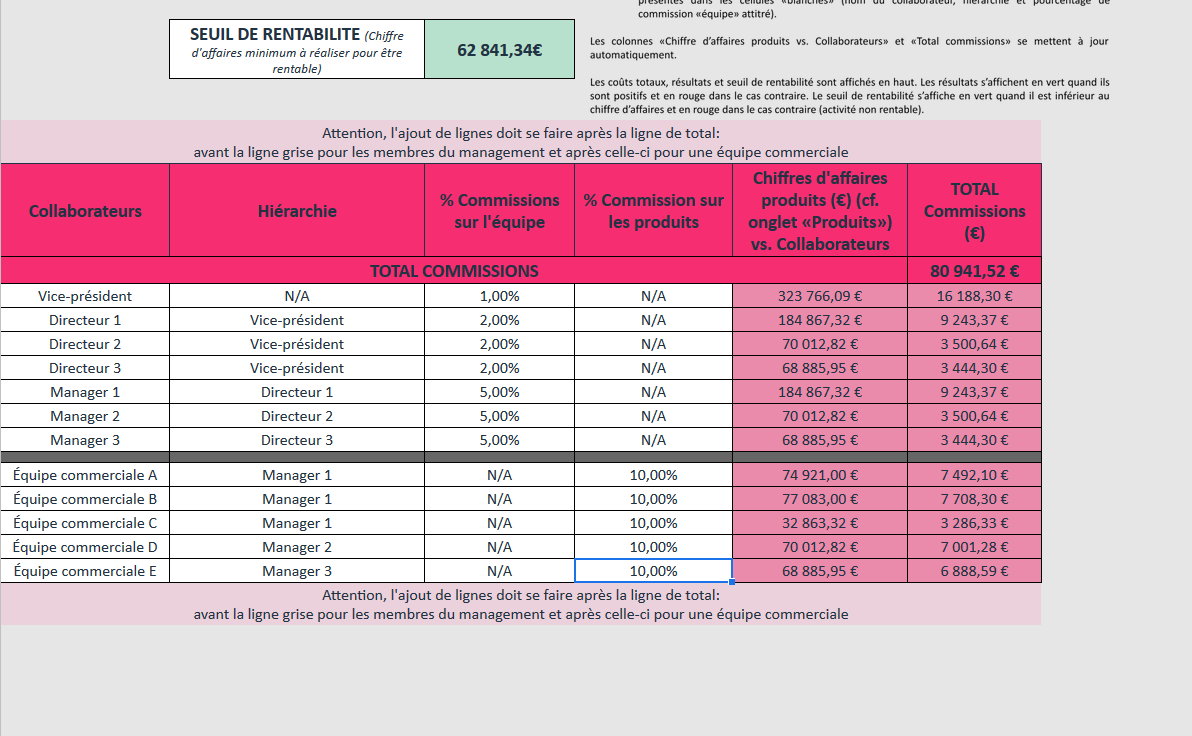
Task: Click Manager 3's hierarchy cell
Action: coord(297,440)
